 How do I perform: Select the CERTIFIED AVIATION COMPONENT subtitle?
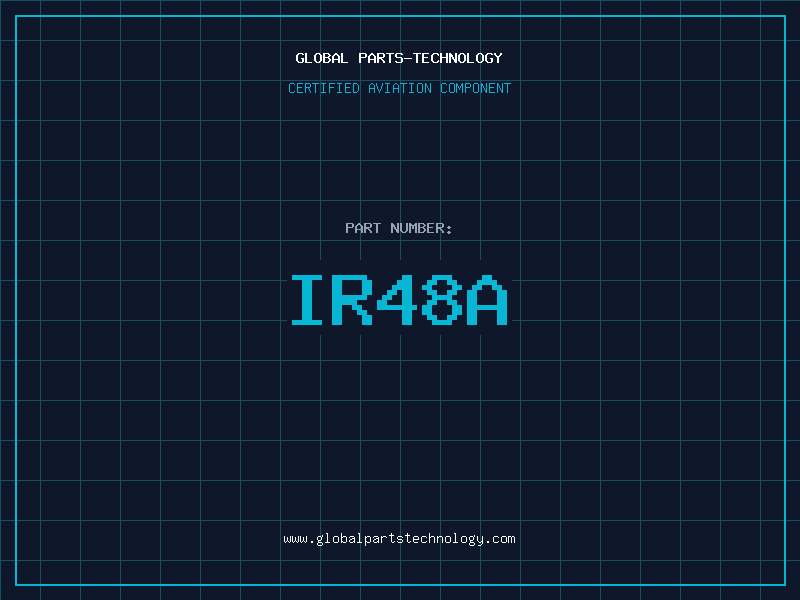[399, 88]
